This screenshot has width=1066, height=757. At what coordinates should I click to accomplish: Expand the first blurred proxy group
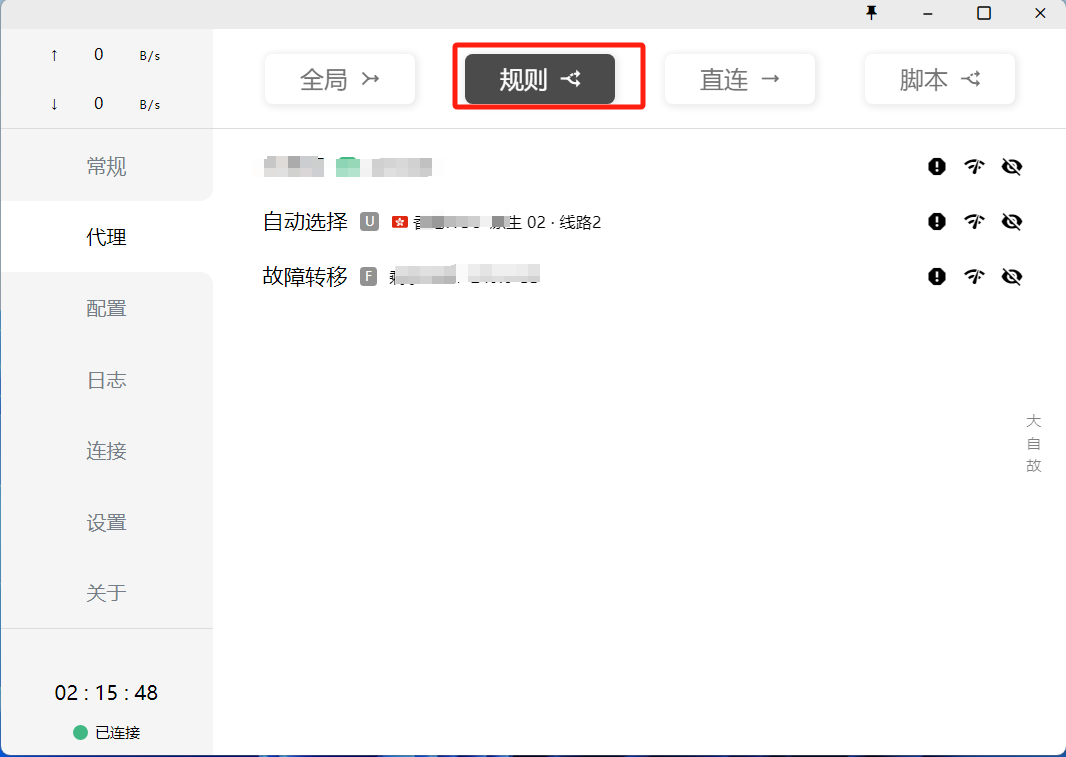294,167
